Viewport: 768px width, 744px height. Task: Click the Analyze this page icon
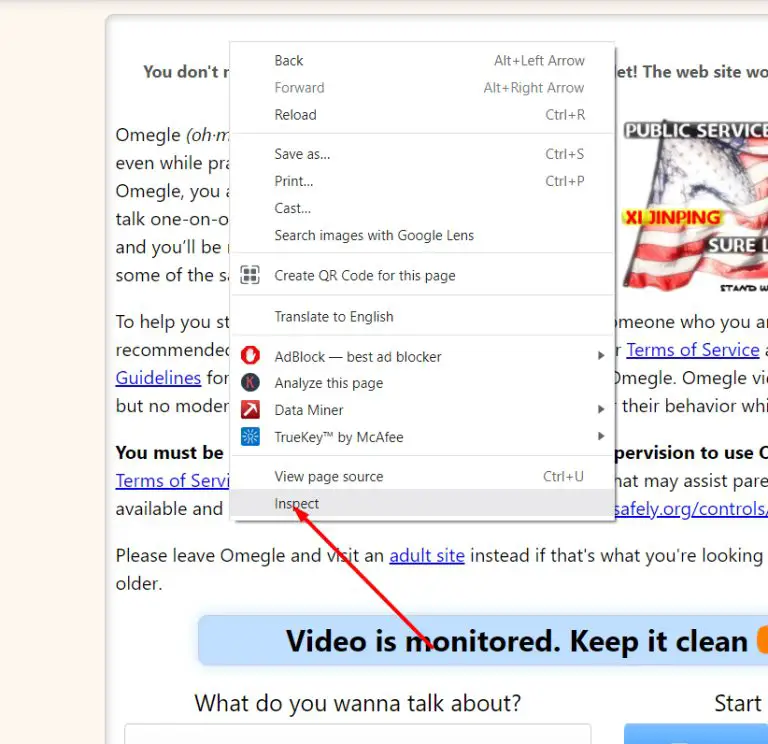(251, 383)
